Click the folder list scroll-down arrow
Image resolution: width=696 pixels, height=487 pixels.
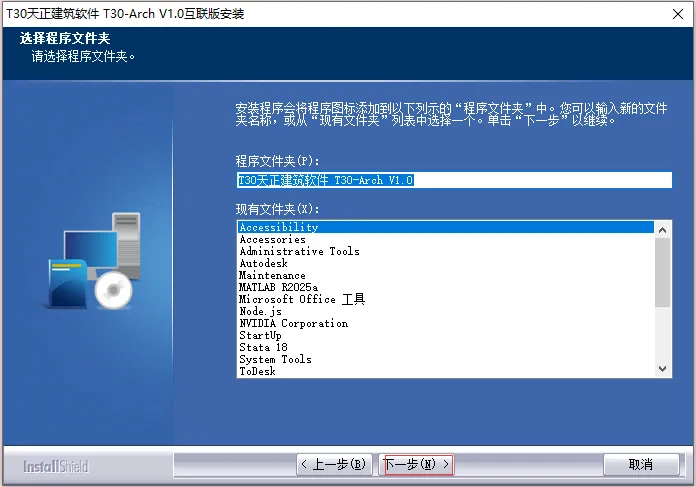663,369
